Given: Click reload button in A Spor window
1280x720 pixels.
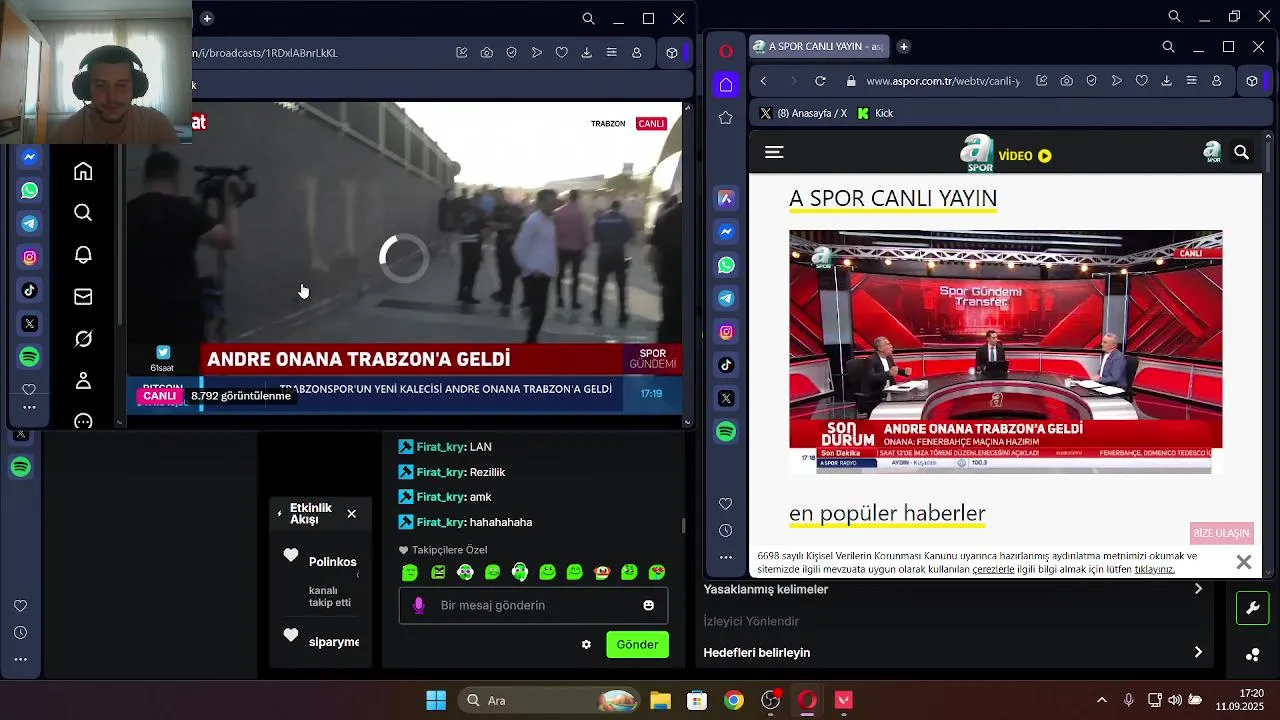Looking at the screenshot, I should (x=820, y=81).
